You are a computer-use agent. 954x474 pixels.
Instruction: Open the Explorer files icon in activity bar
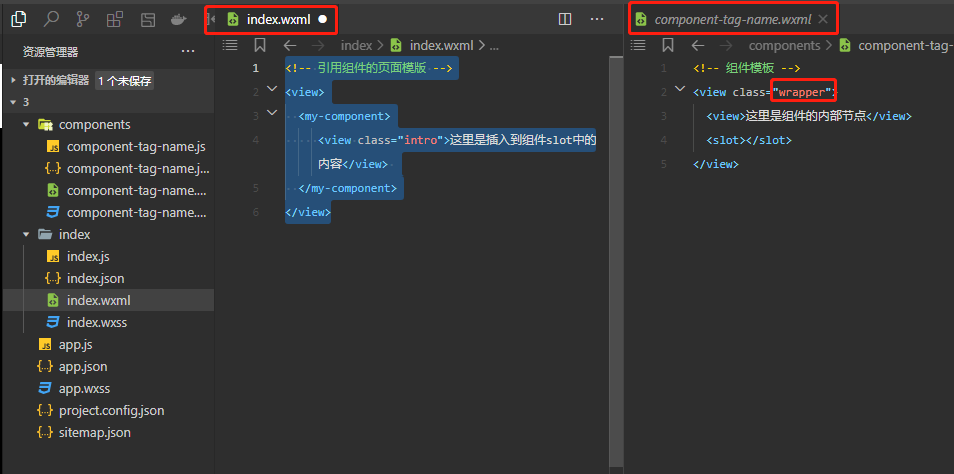tap(19, 19)
